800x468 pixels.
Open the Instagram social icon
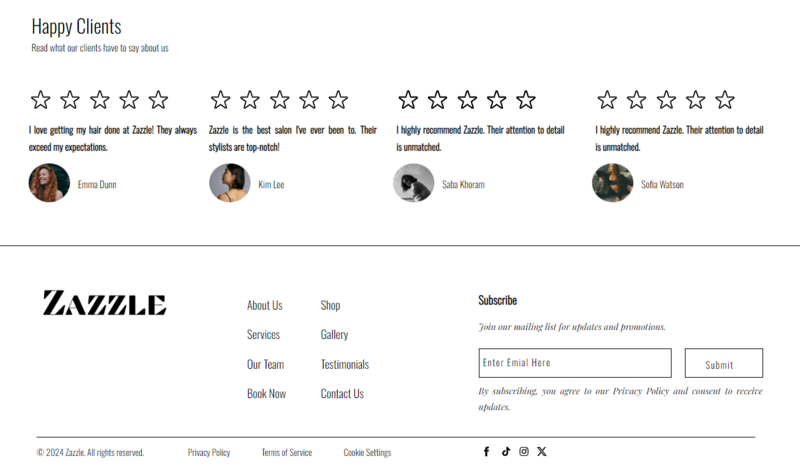[x=524, y=452]
